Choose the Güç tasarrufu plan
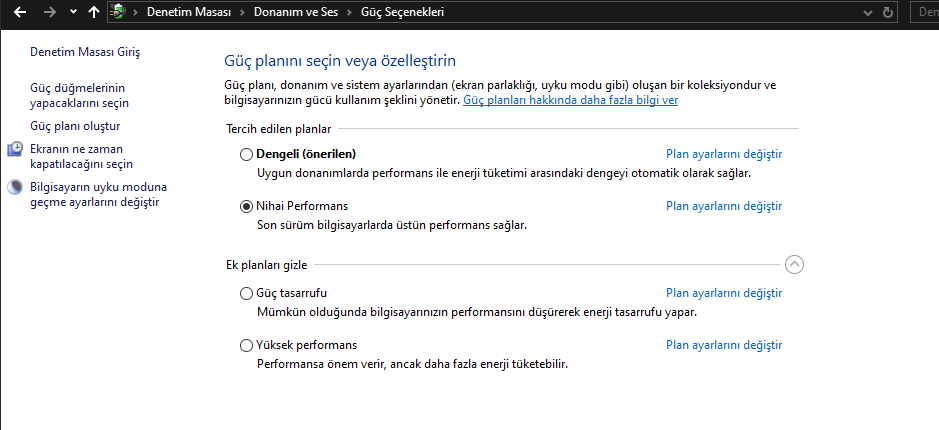Screen dimensions: 939x430 (x=247, y=293)
